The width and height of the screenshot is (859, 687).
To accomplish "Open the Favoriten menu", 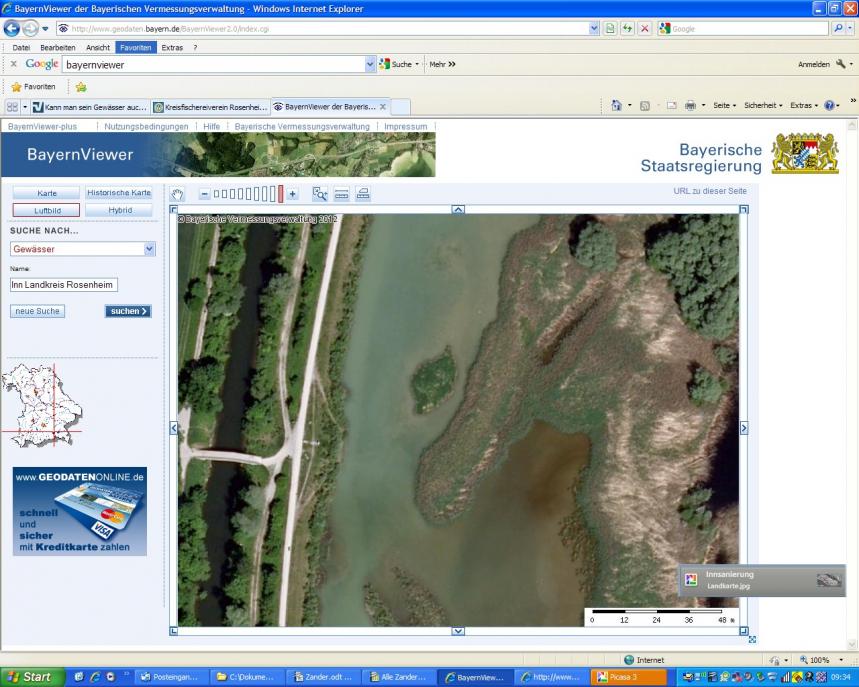I will [x=135, y=48].
